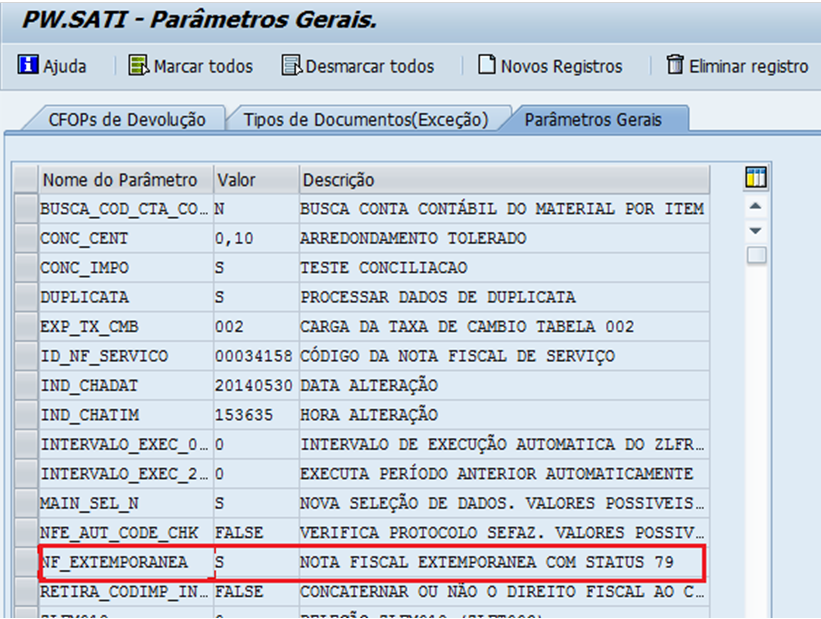This screenshot has width=821, height=619.
Task: Select row marker for IND_CHADAT
Action: click(25, 385)
